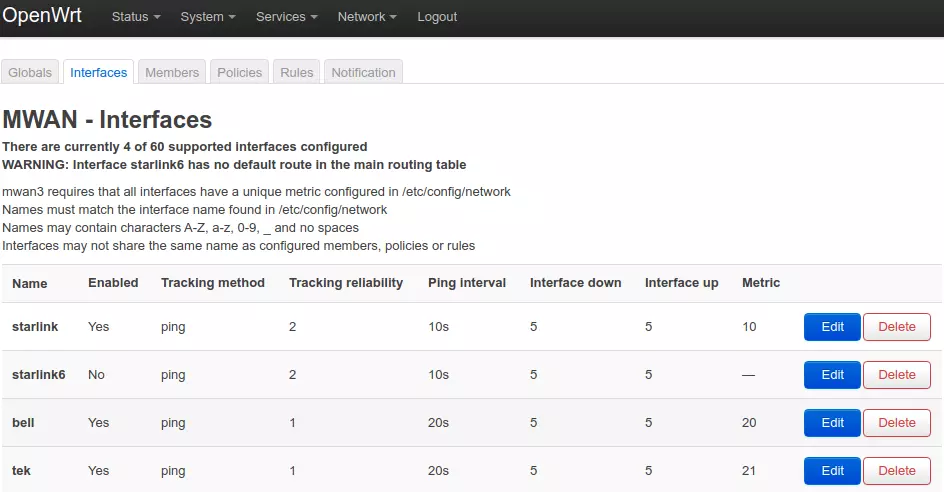Image resolution: width=944 pixels, height=492 pixels.
Task: Delete the tek interface
Action: coord(896,471)
